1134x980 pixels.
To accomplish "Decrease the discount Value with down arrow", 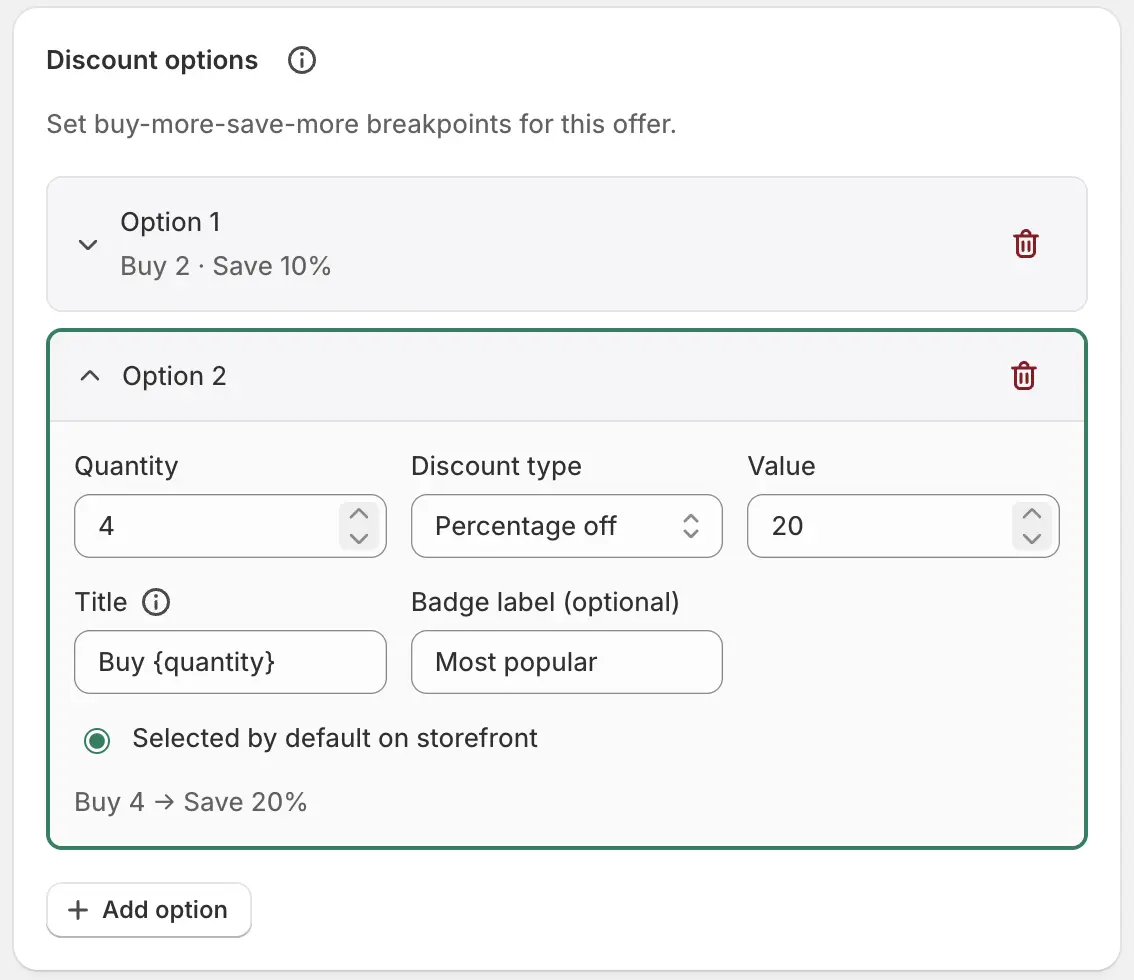I will [x=1032, y=538].
